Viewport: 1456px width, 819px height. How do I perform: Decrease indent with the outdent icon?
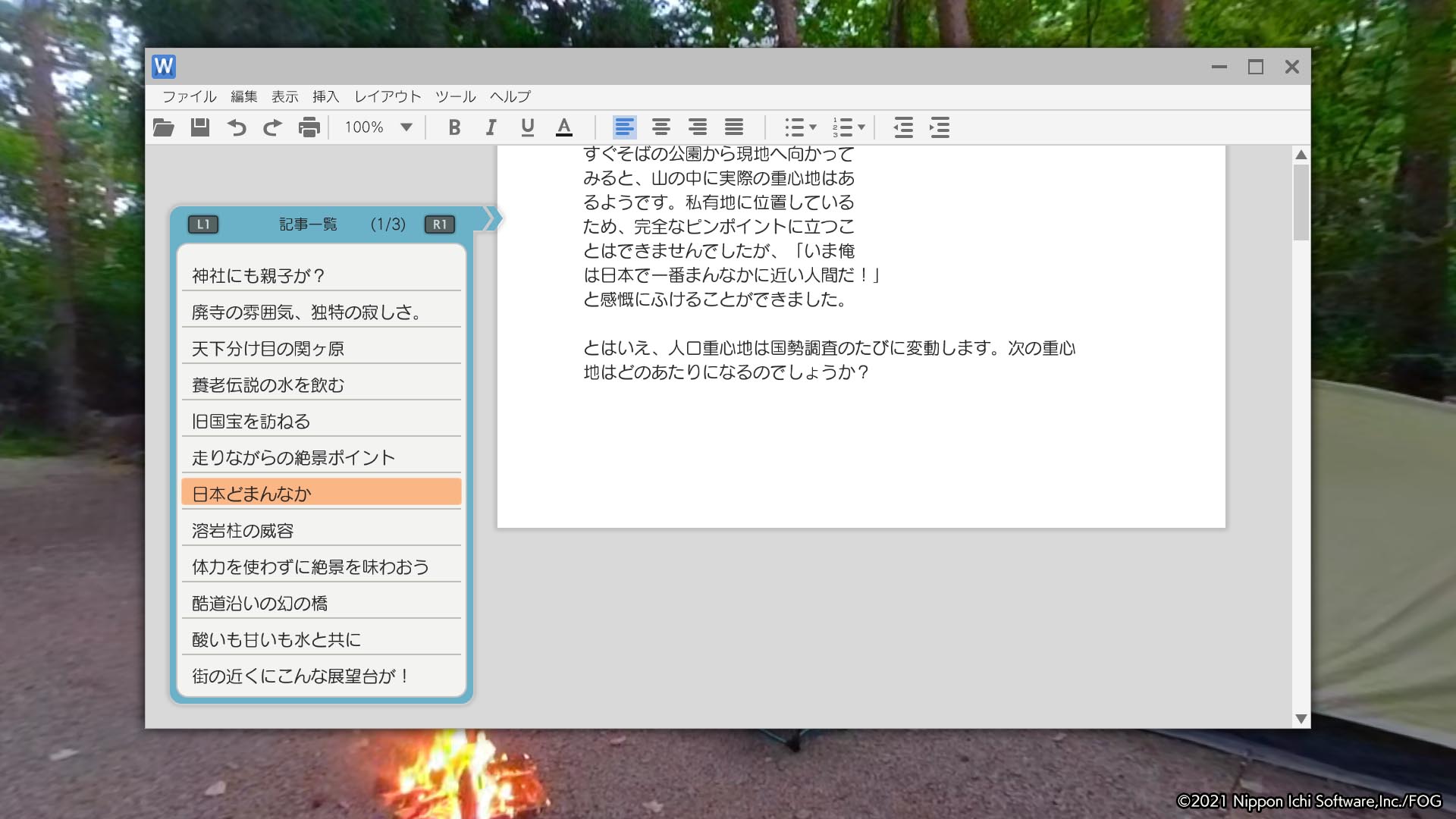pos(902,127)
